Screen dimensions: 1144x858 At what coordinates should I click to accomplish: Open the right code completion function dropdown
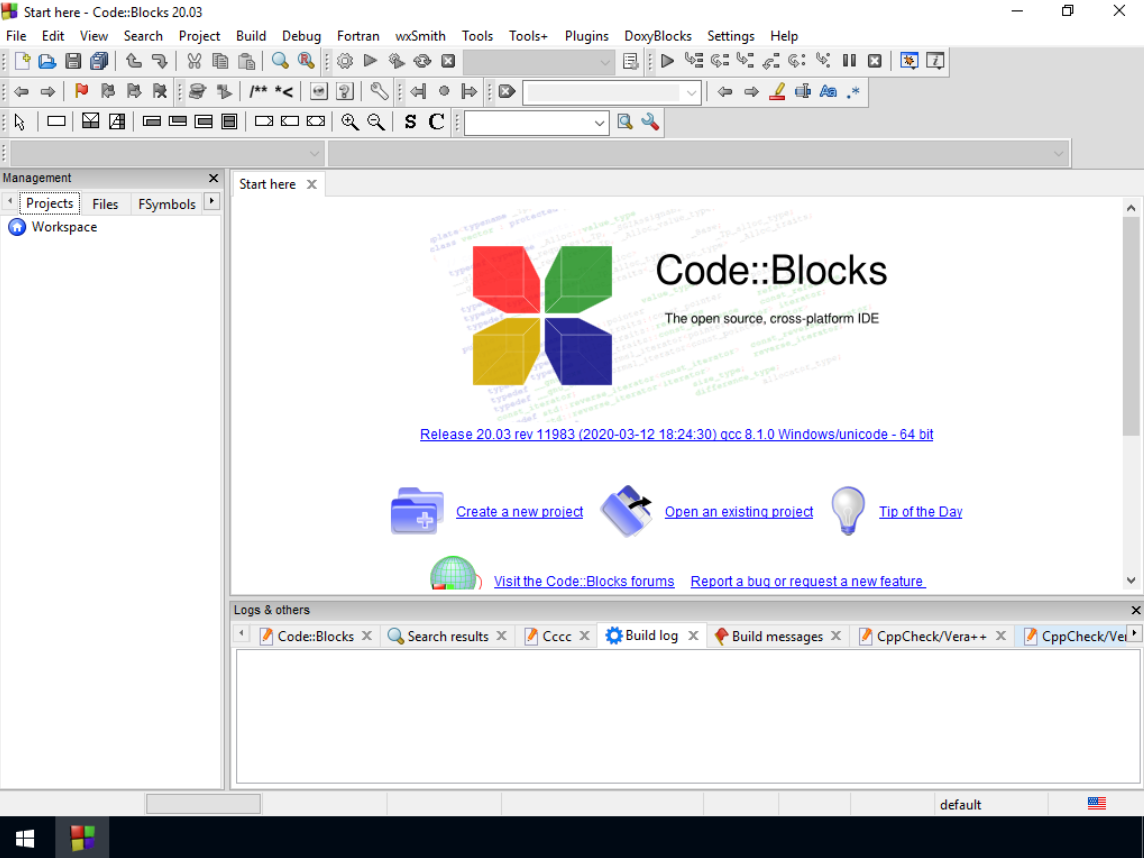1059,154
